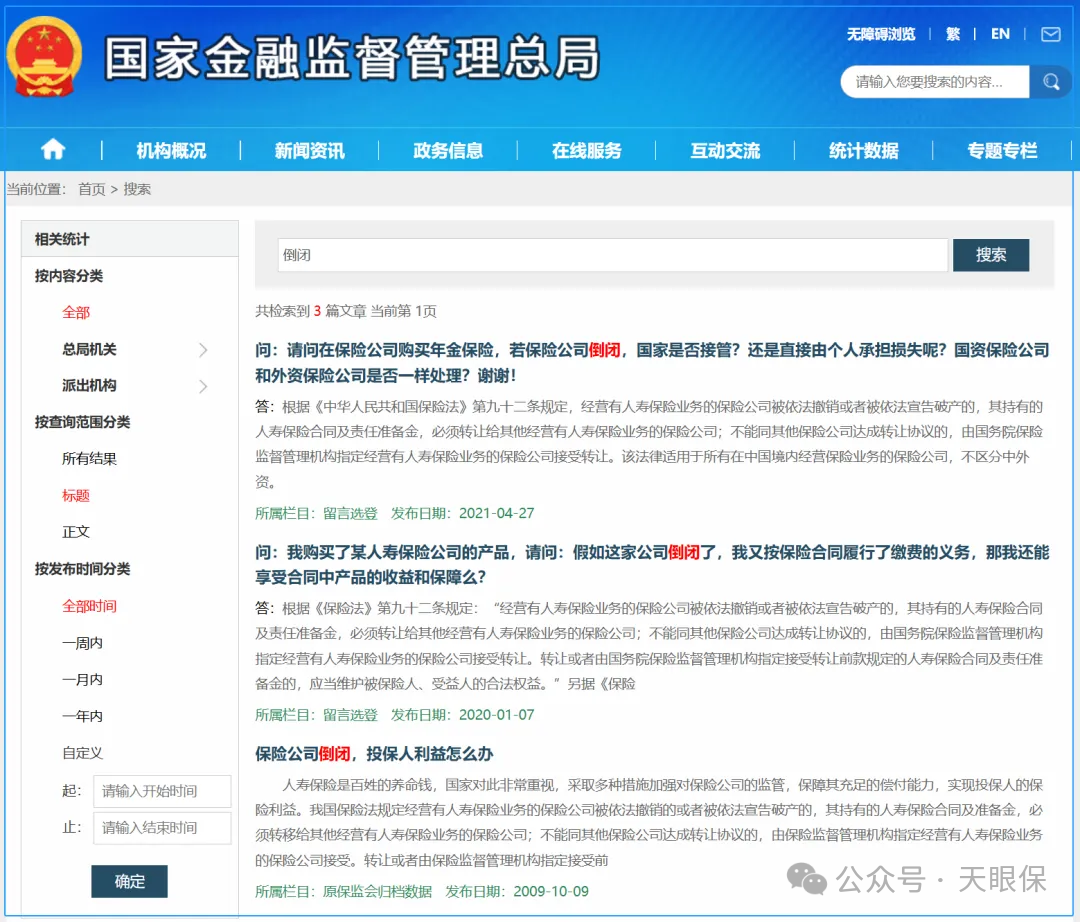Click the magnifier icon to search
This screenshot has height=922, width=1080.
1051,82
